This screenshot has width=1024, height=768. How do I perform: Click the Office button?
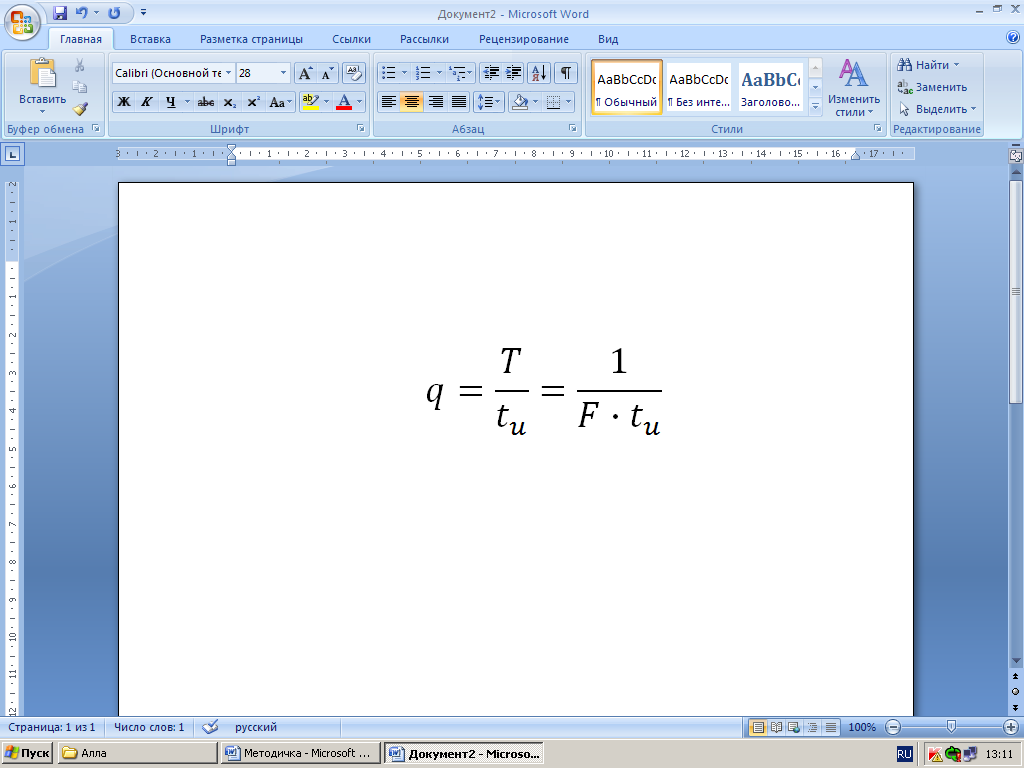pyautogui.click(x=22, y=22)
